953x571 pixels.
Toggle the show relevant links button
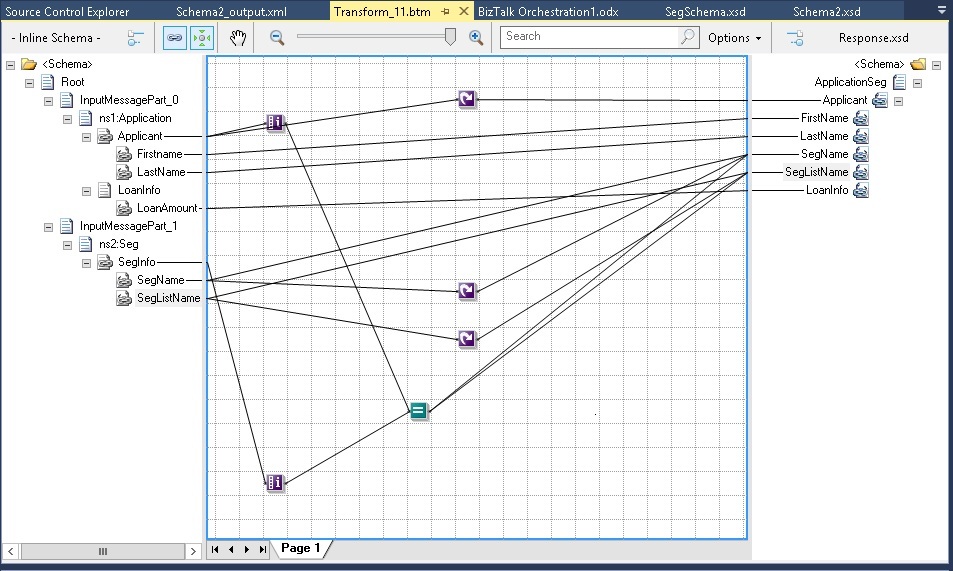(174, 38)
